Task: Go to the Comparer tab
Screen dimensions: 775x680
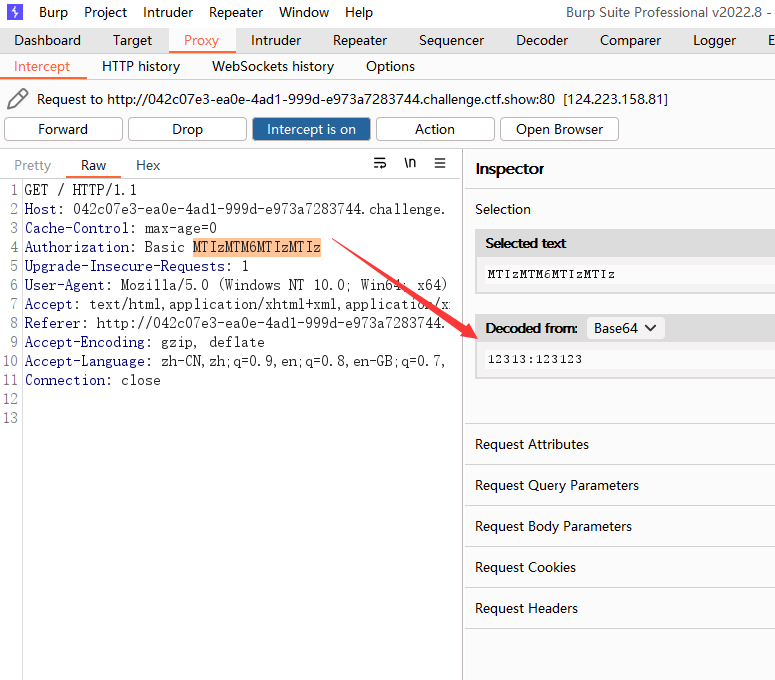Action: click(x=630, y=41)
